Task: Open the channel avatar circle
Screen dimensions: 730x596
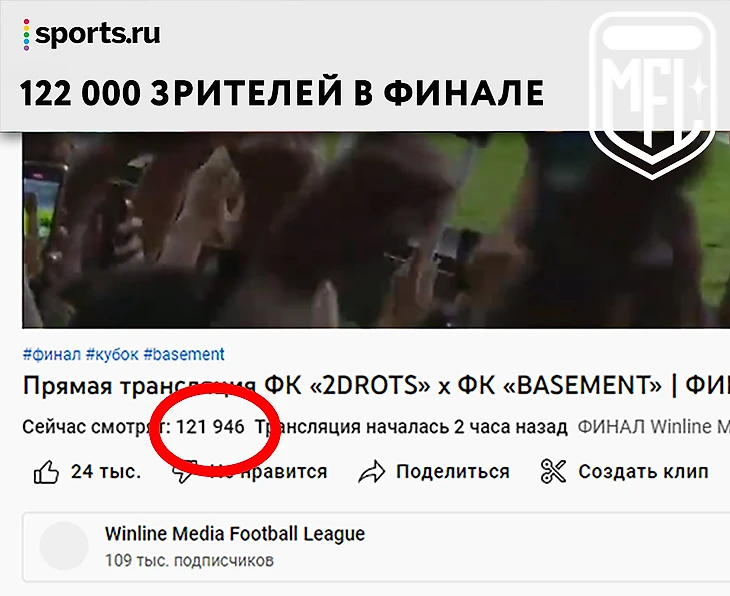Action: [64, 546]
